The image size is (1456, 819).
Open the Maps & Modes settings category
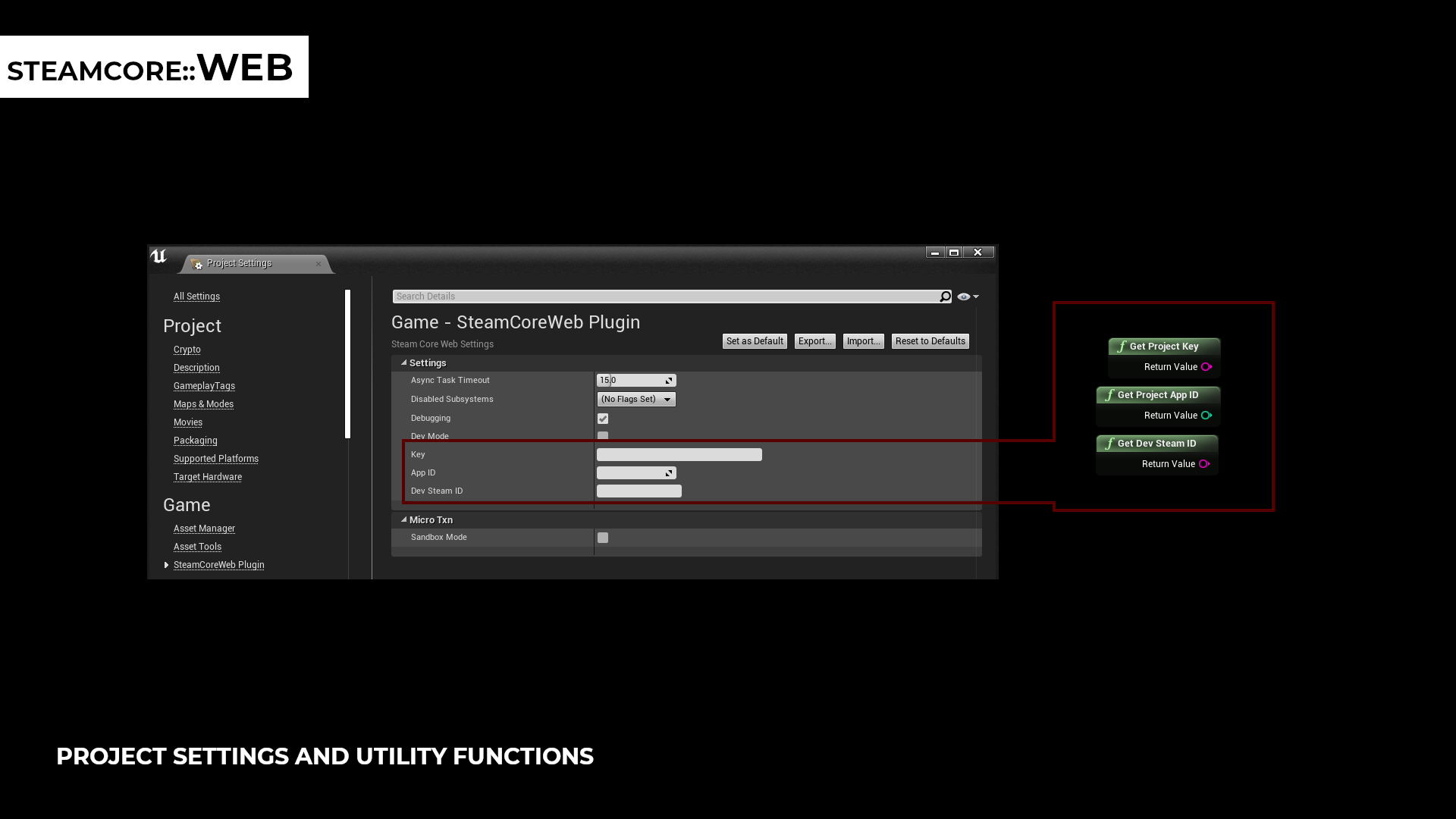203,404
